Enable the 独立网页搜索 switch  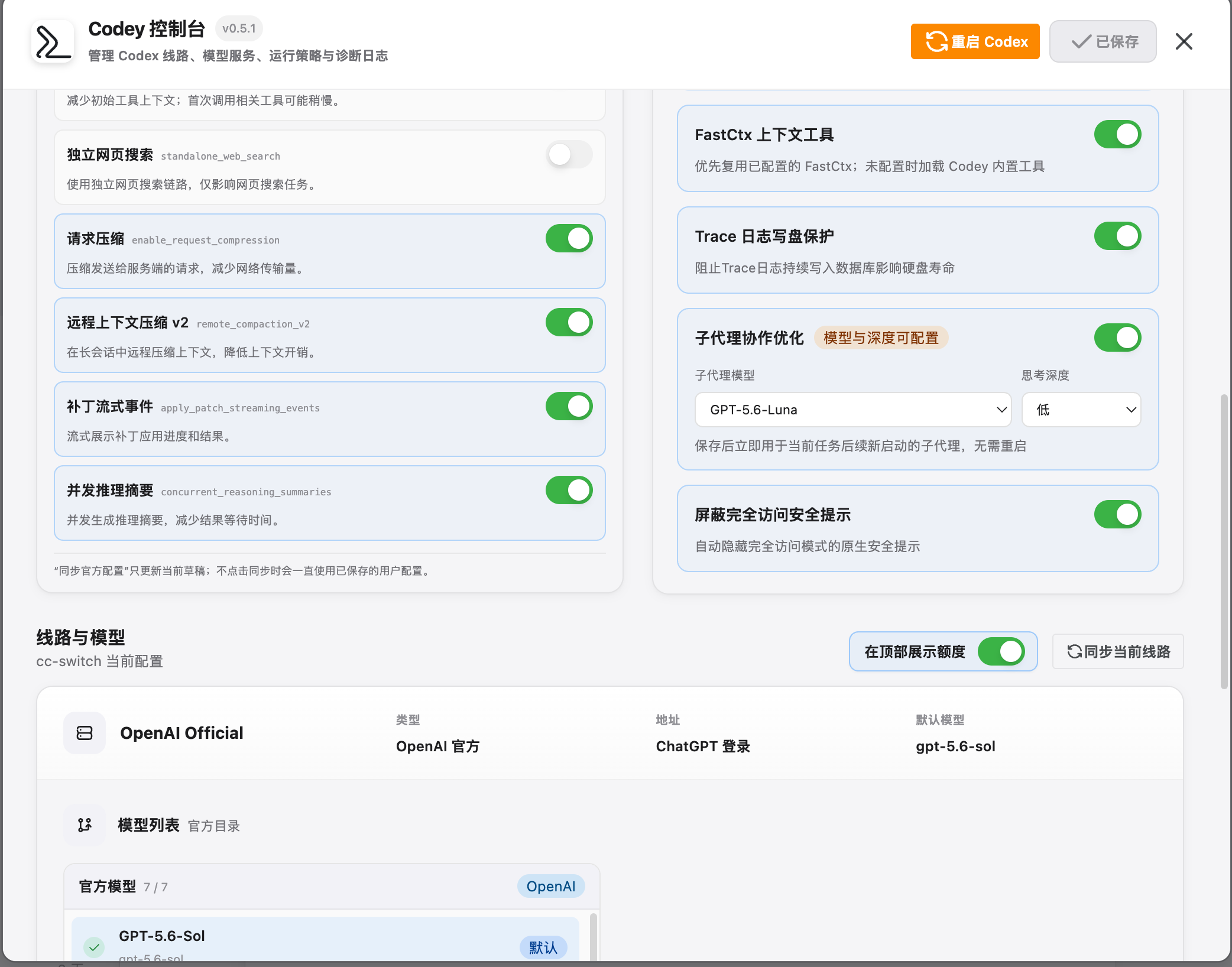(569, 155)
